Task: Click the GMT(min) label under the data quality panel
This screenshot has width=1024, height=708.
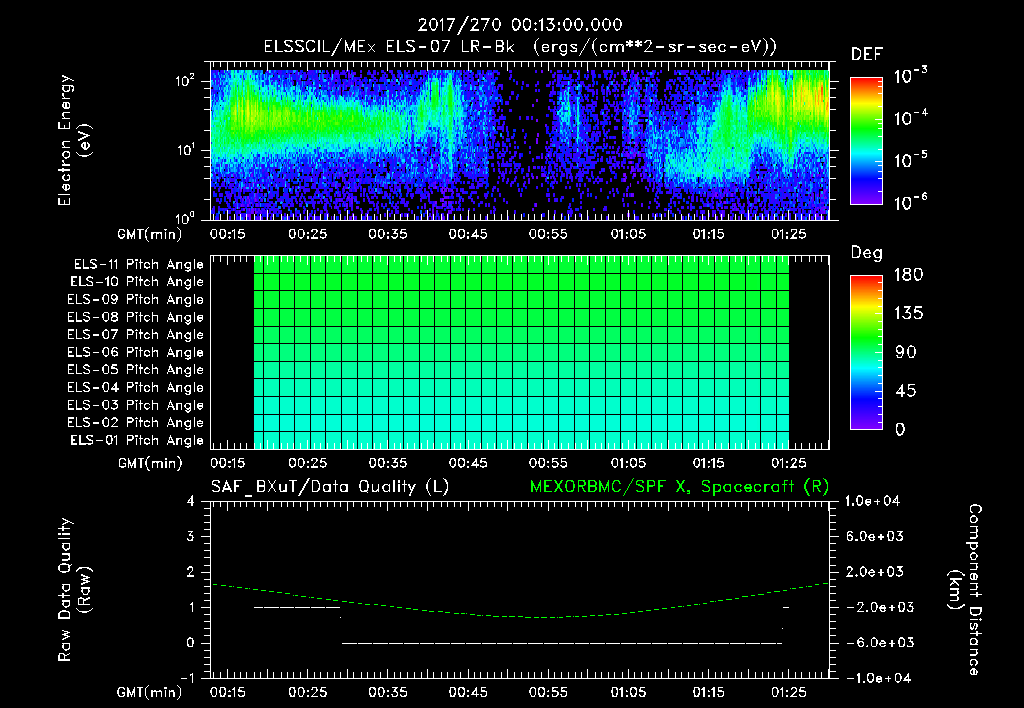Action: tap(150, 692)
